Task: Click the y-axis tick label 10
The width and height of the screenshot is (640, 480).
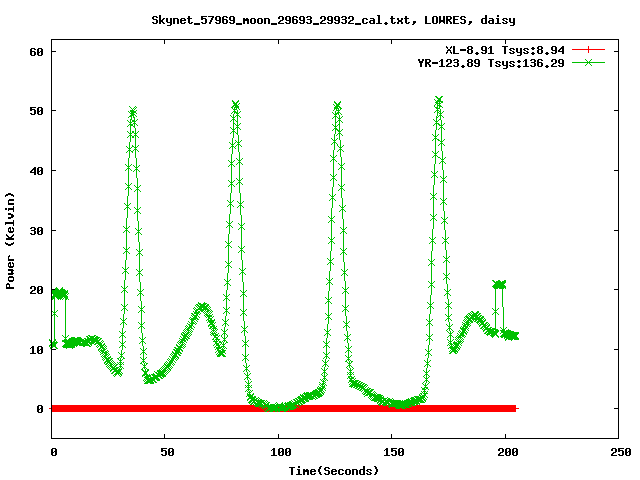Action: pos(36,350)
